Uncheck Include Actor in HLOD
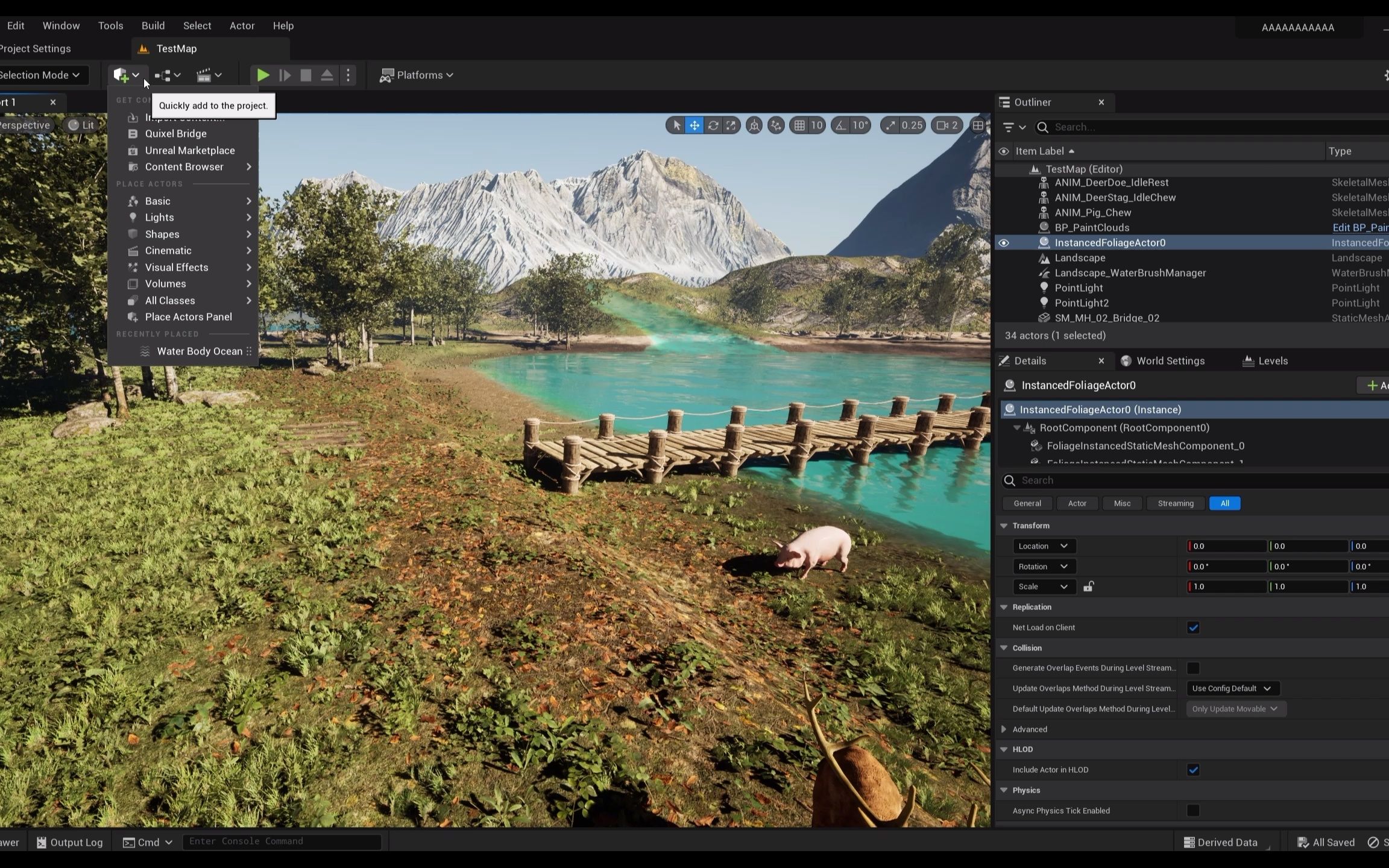The width and height of the screenshot is (1389, 868). pyautogui.click(x=1193, y=770)
